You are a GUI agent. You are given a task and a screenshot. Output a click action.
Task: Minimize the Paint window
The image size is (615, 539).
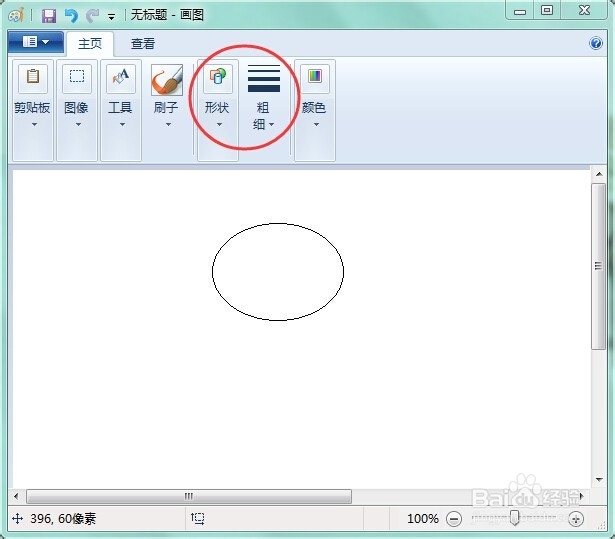pos(520,11)
